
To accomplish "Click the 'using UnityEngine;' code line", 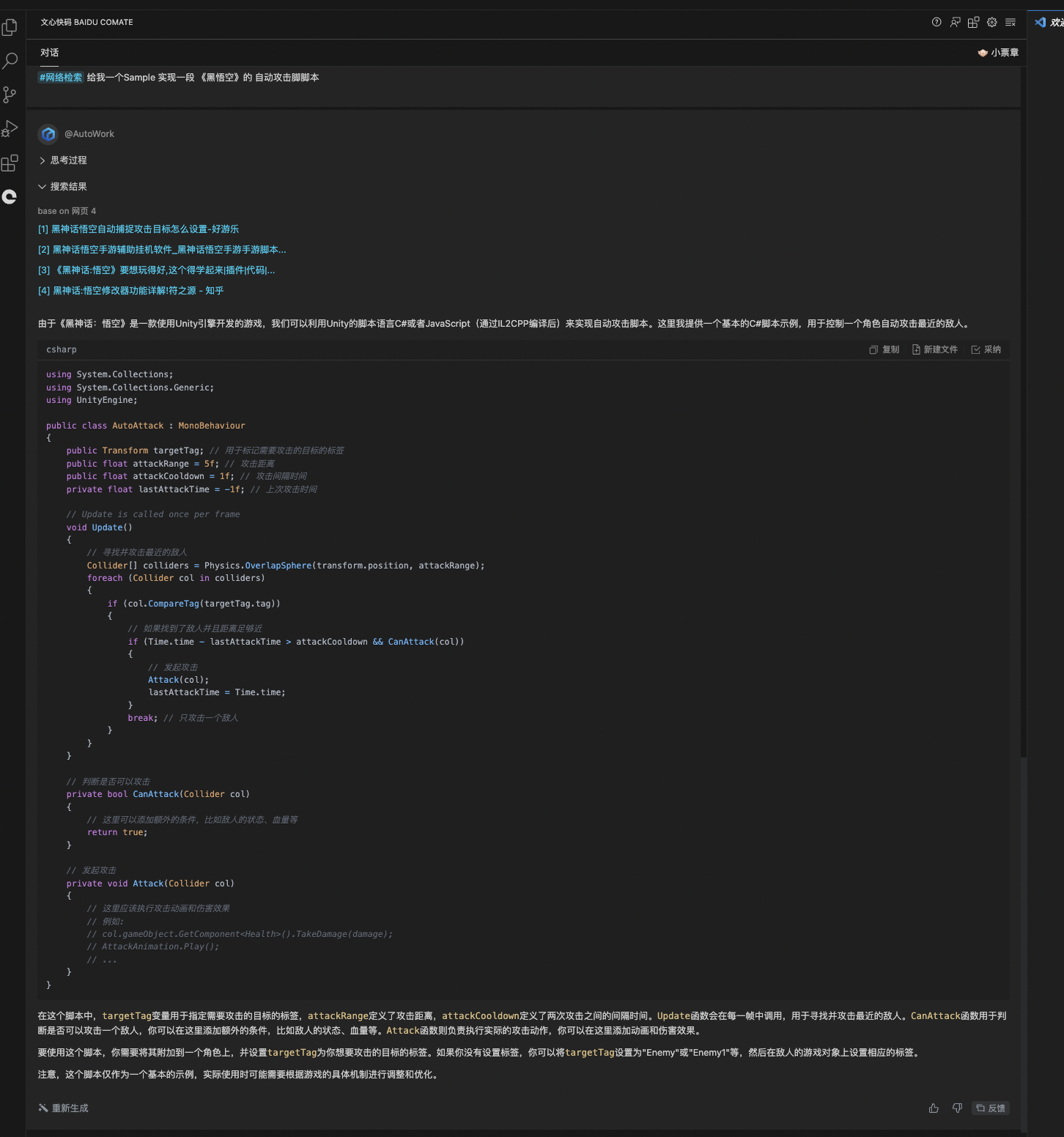I will coord(92,400).
